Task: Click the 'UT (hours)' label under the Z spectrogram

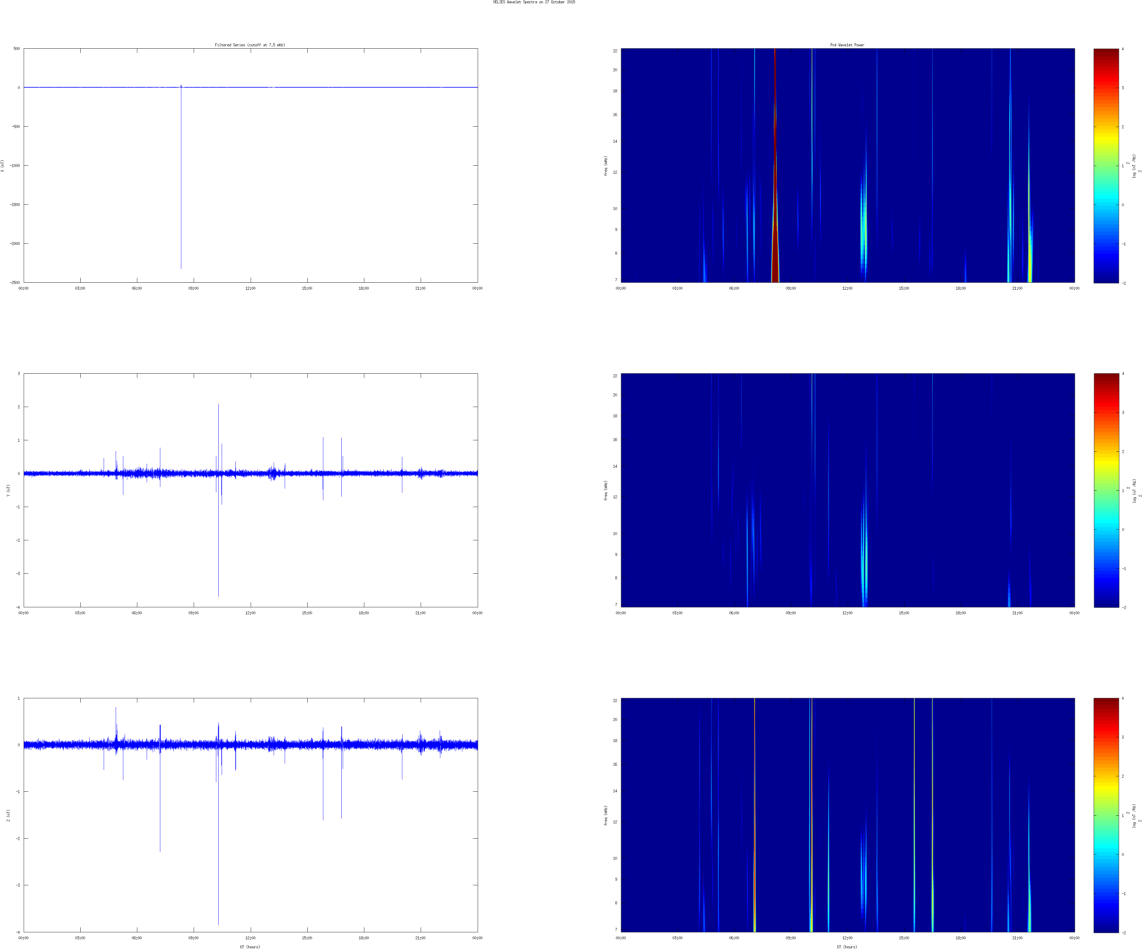Action: point(847,947)
